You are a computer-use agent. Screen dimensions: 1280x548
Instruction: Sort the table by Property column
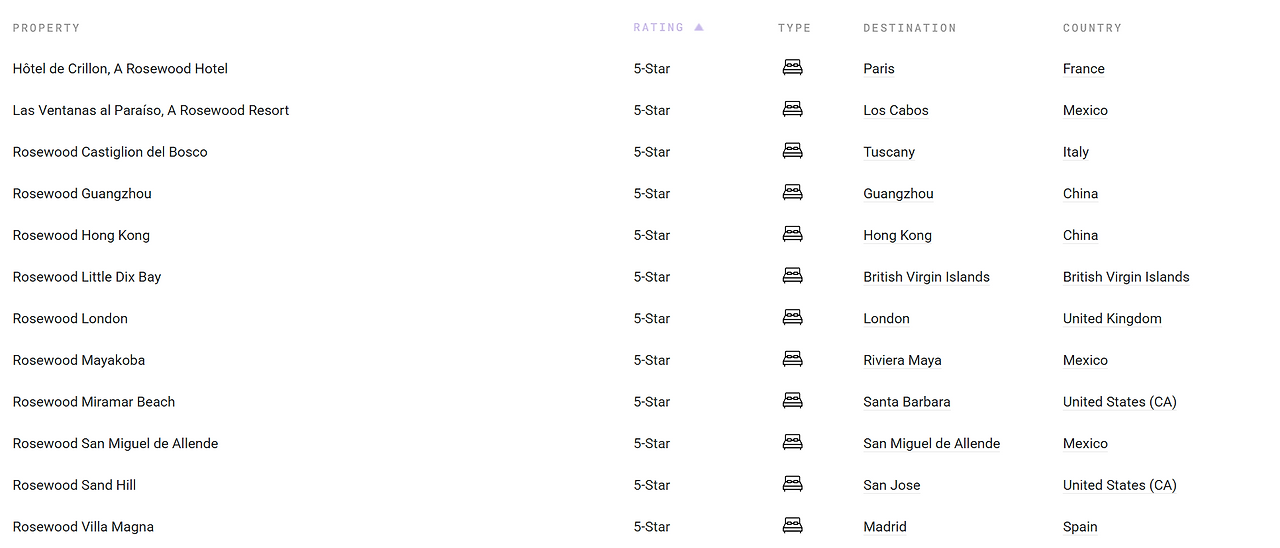46,28
